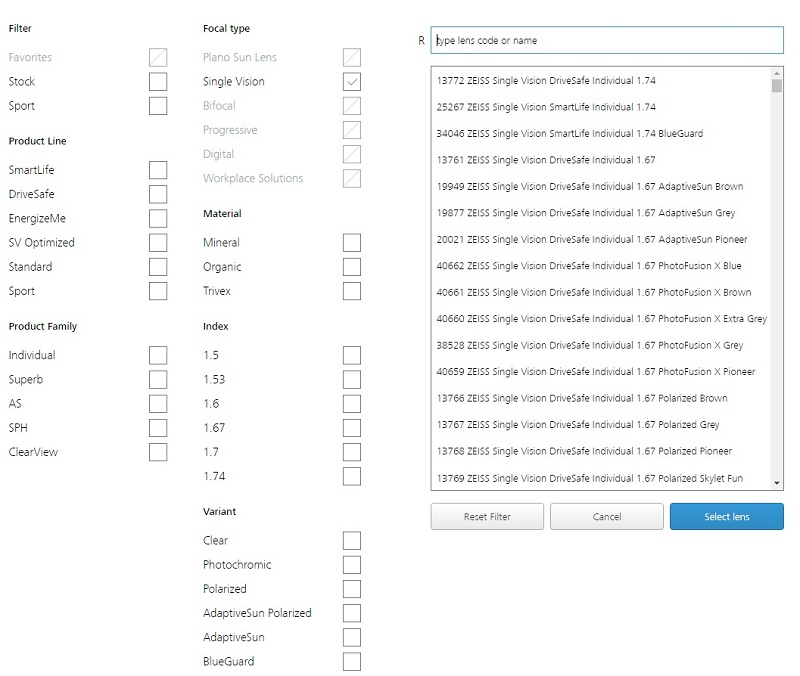Check the Stock filter checkbox
Screen dimensions: 800x676
[x=158, y=82]
